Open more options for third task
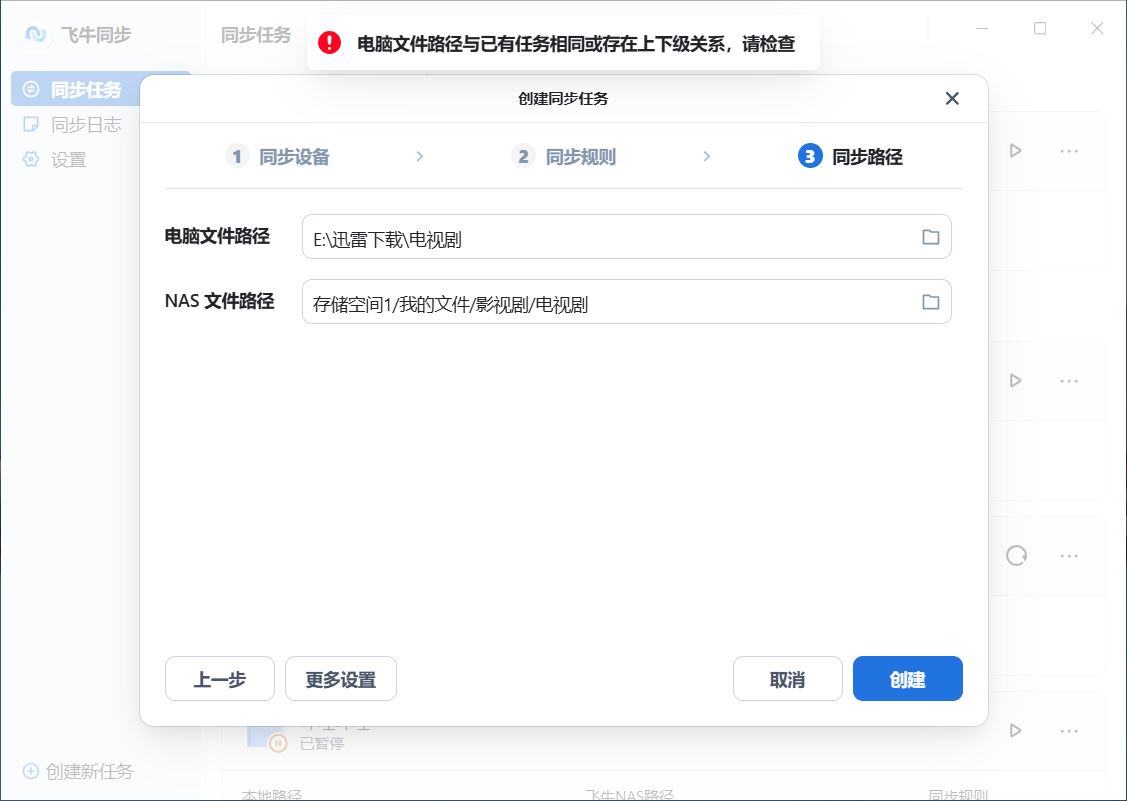The width and height of the screenshot is (1127, 801). (1069, 556)
